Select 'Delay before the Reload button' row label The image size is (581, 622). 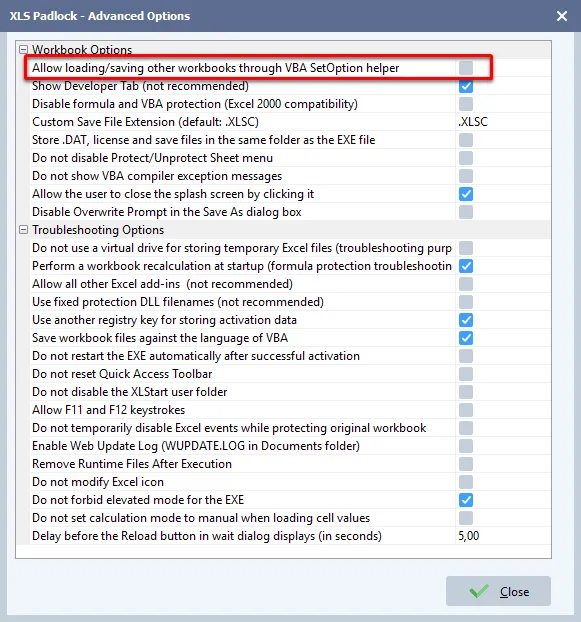(x=207, y=536)
